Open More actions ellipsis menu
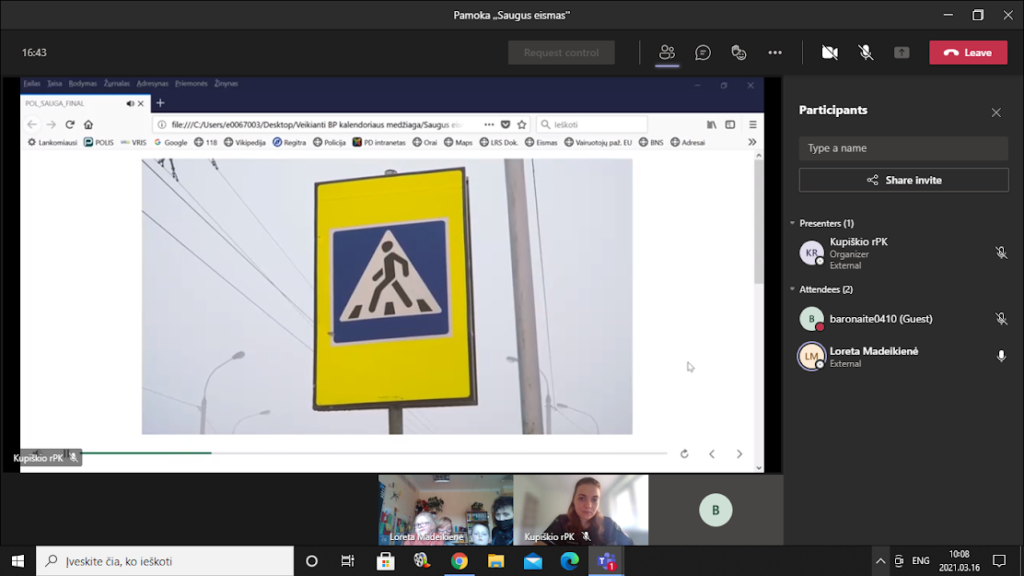Viewport: 1024px width, 576px height. [x=775, y=53]
